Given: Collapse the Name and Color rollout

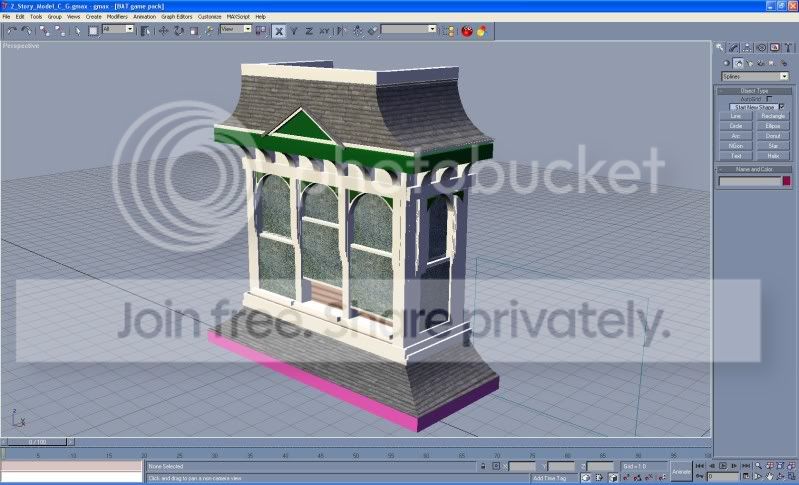Looking at the screenshot, I should [755, 169].
